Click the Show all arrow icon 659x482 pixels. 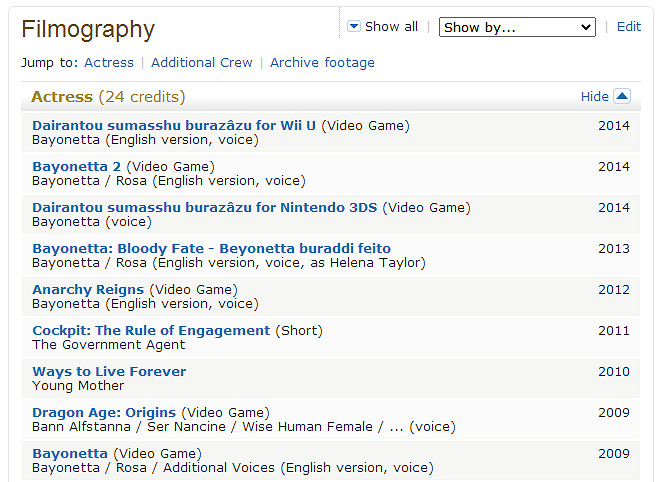354,27
